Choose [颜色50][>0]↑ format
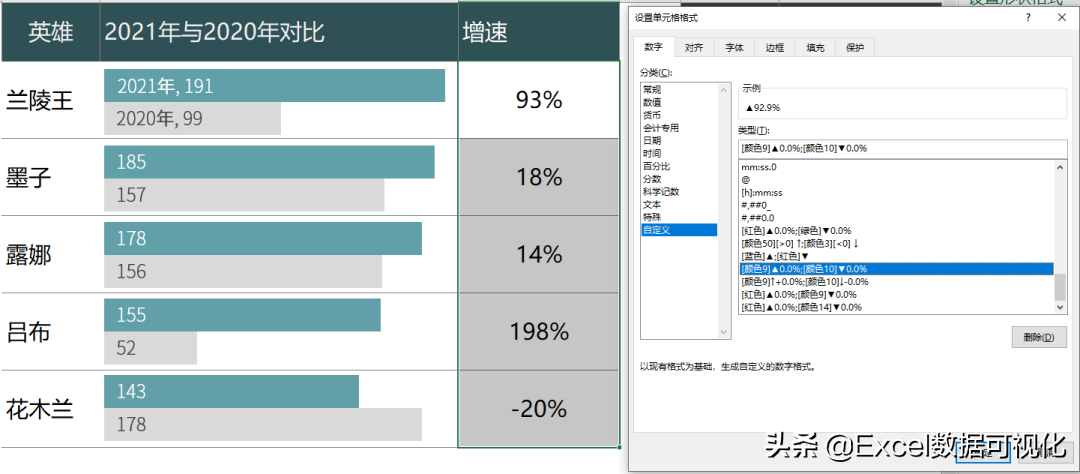 click(x=896, y=243)
